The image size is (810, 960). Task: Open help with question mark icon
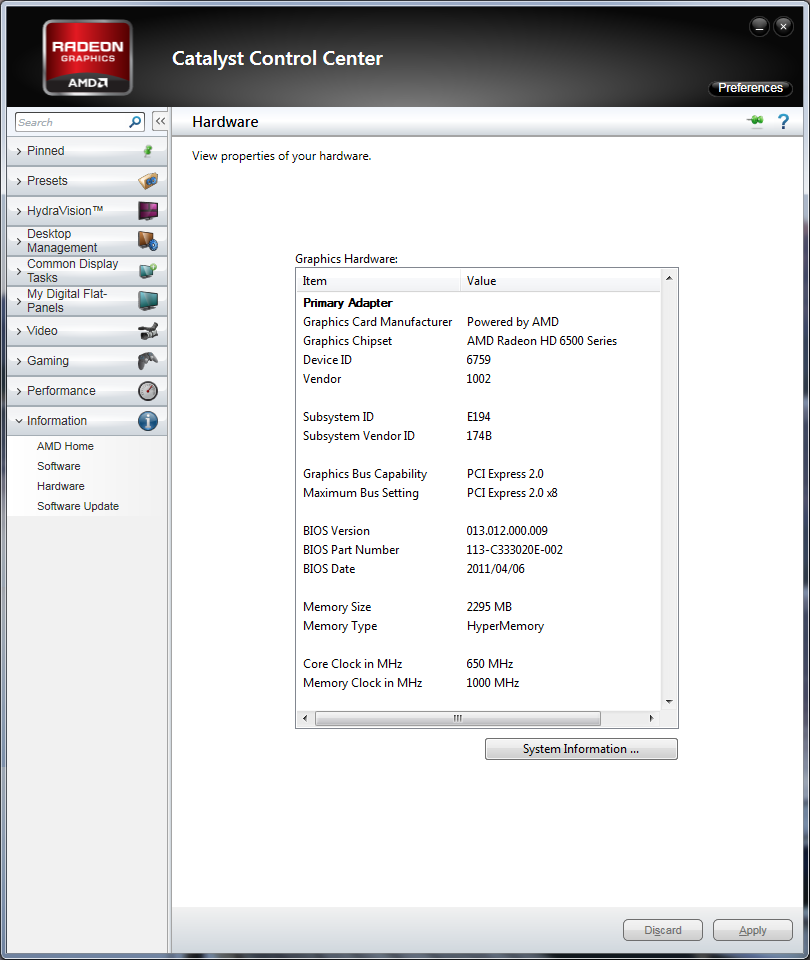(783, 121)
